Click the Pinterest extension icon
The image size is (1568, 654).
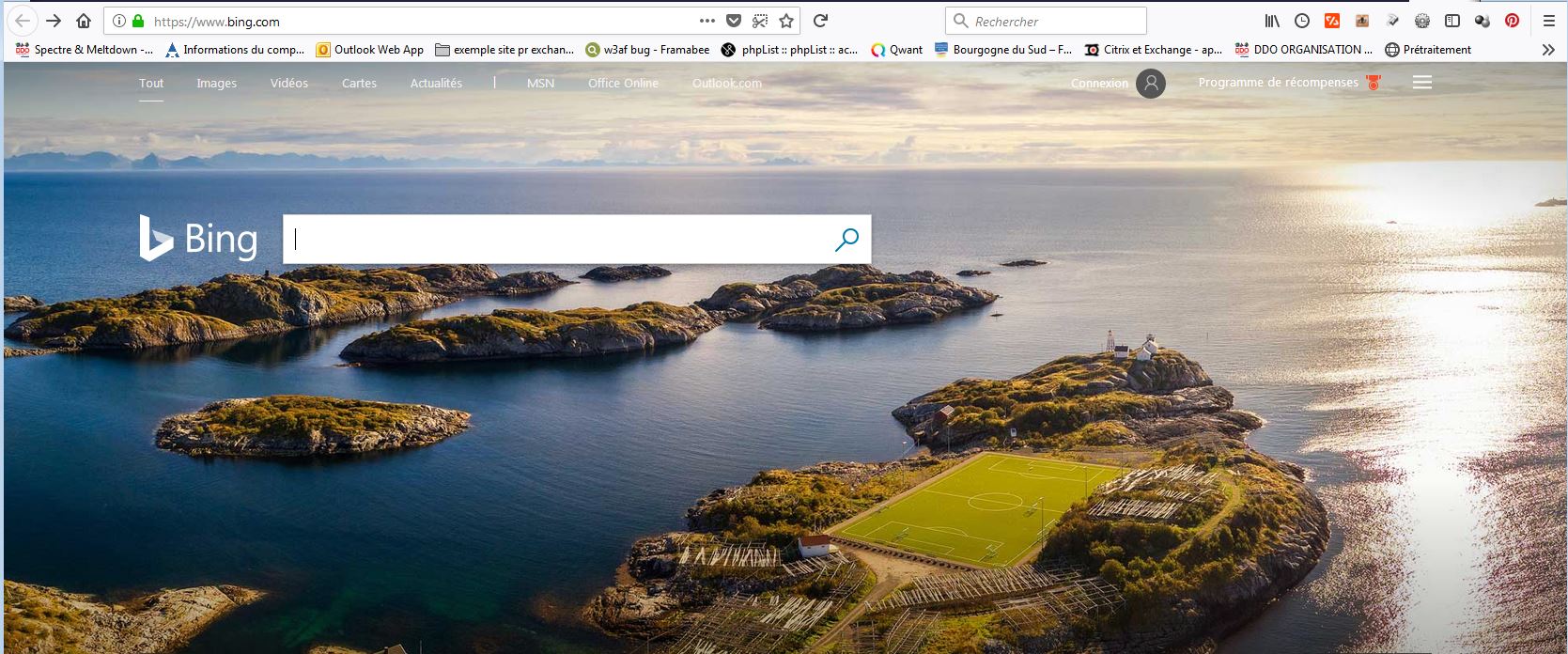pyautogui.click(x=1512, y=21)
